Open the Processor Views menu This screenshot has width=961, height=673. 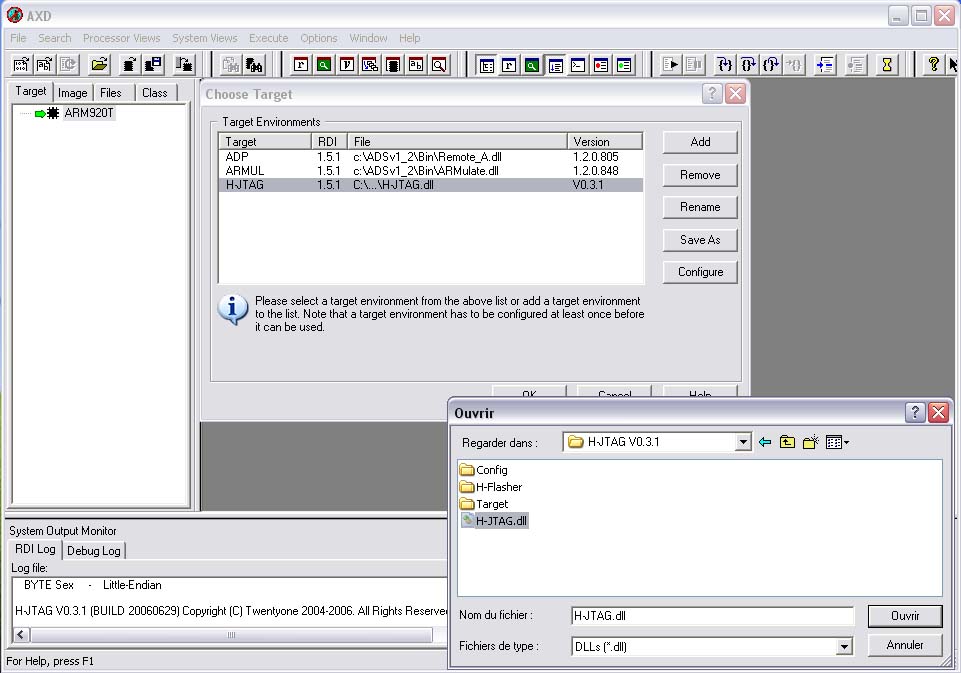121,38
